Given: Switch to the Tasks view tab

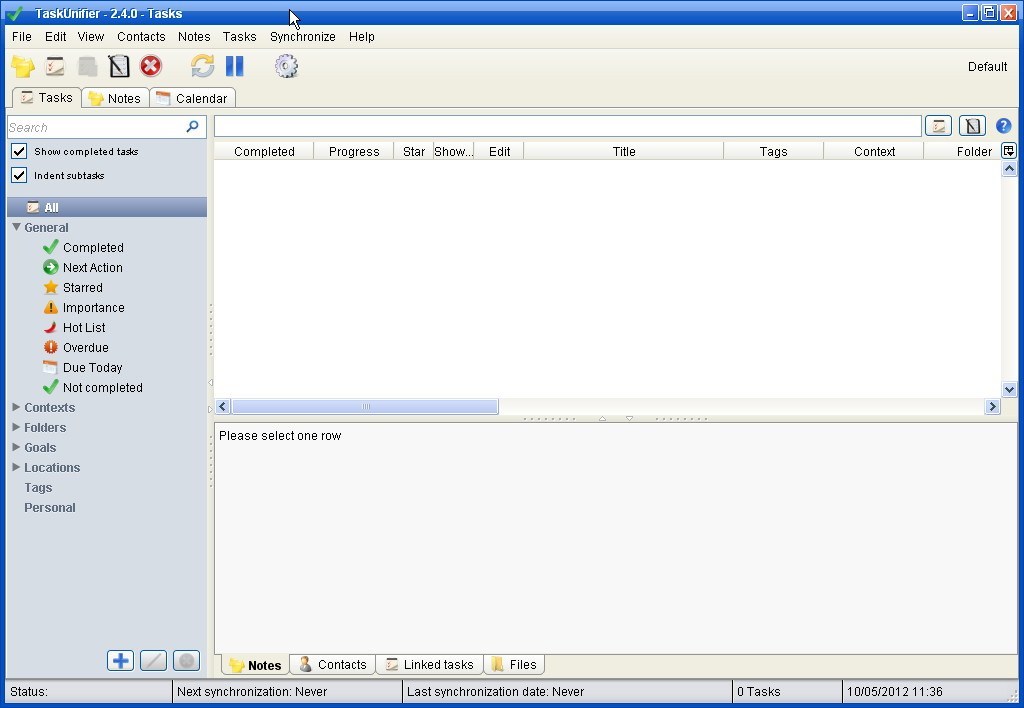Looking at the screenshot, I should pos(47,97).
